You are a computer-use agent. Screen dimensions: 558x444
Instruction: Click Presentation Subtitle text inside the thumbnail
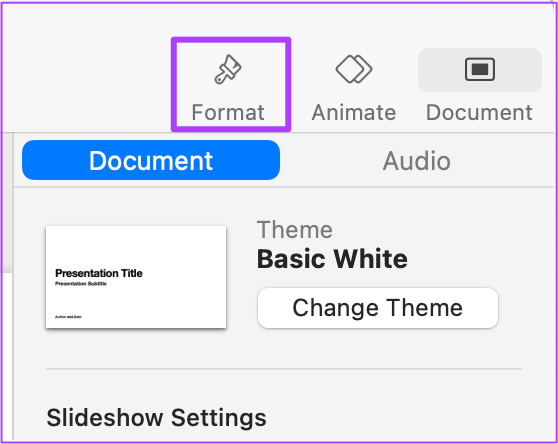81,284
